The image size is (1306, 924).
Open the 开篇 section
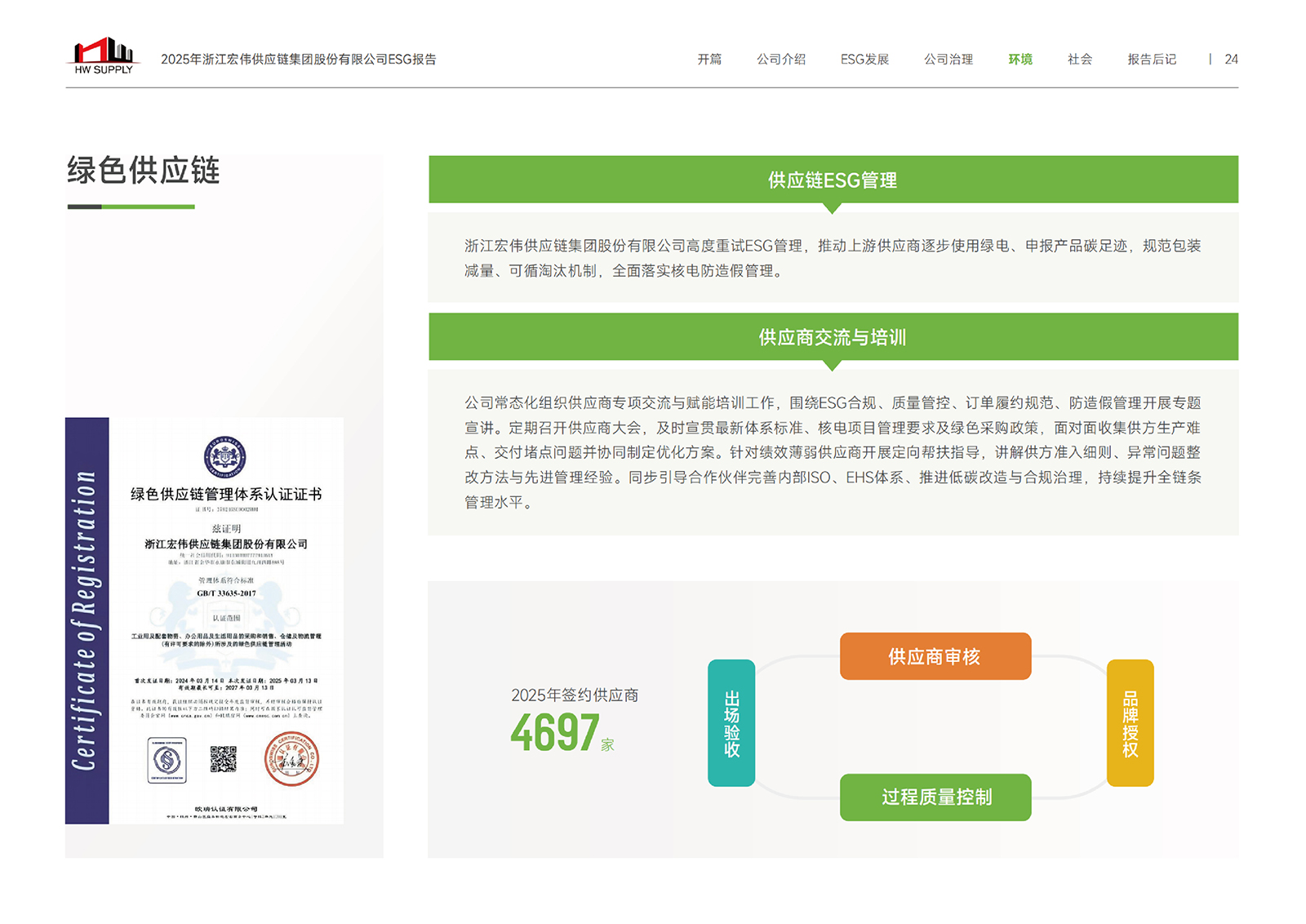709,60
